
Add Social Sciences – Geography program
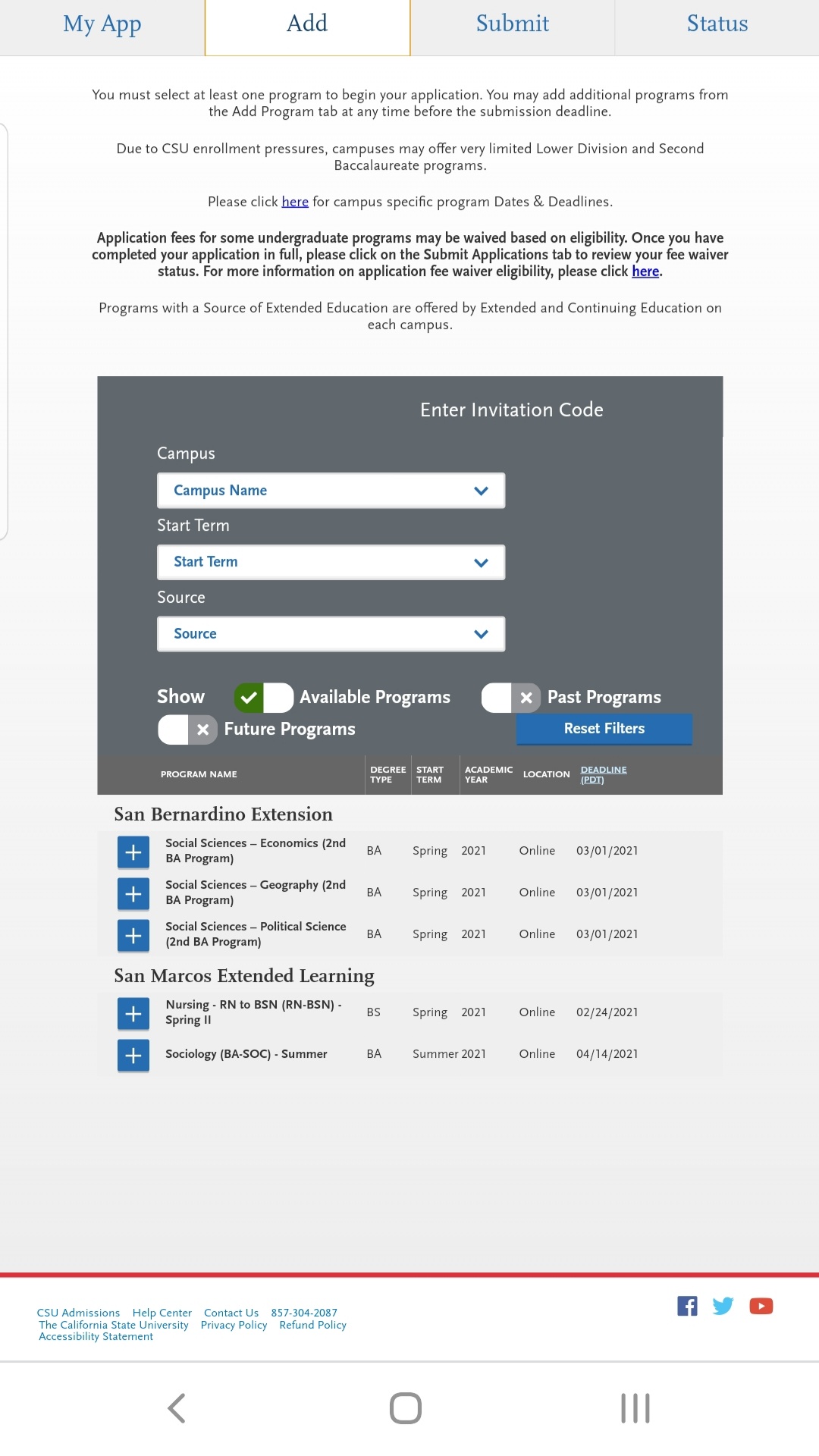click(x=133, y=894)
